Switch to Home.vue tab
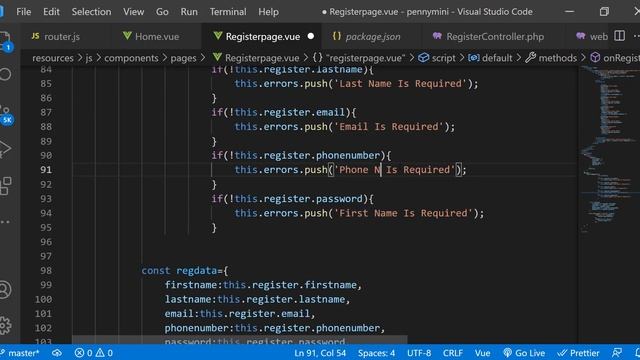Image resolution: width=640 pixels, height=360 pixels. [151, 36]
